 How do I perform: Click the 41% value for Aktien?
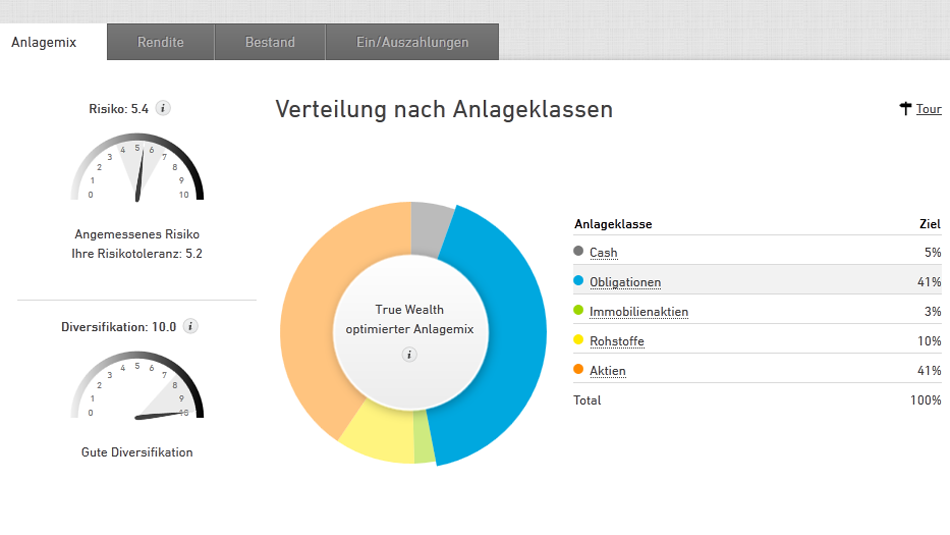pos(929,371)
